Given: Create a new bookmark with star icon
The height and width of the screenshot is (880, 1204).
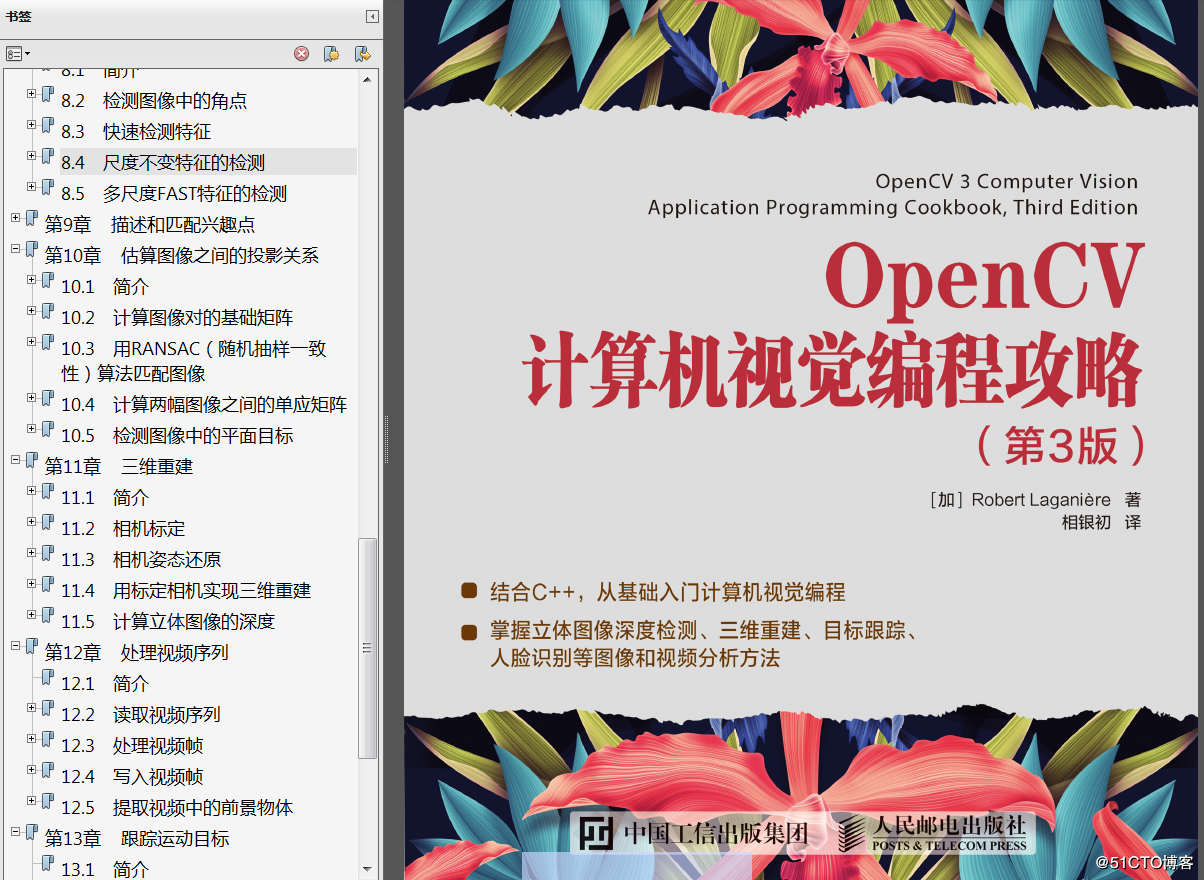Looking at the screenshot, I should 331,54.
